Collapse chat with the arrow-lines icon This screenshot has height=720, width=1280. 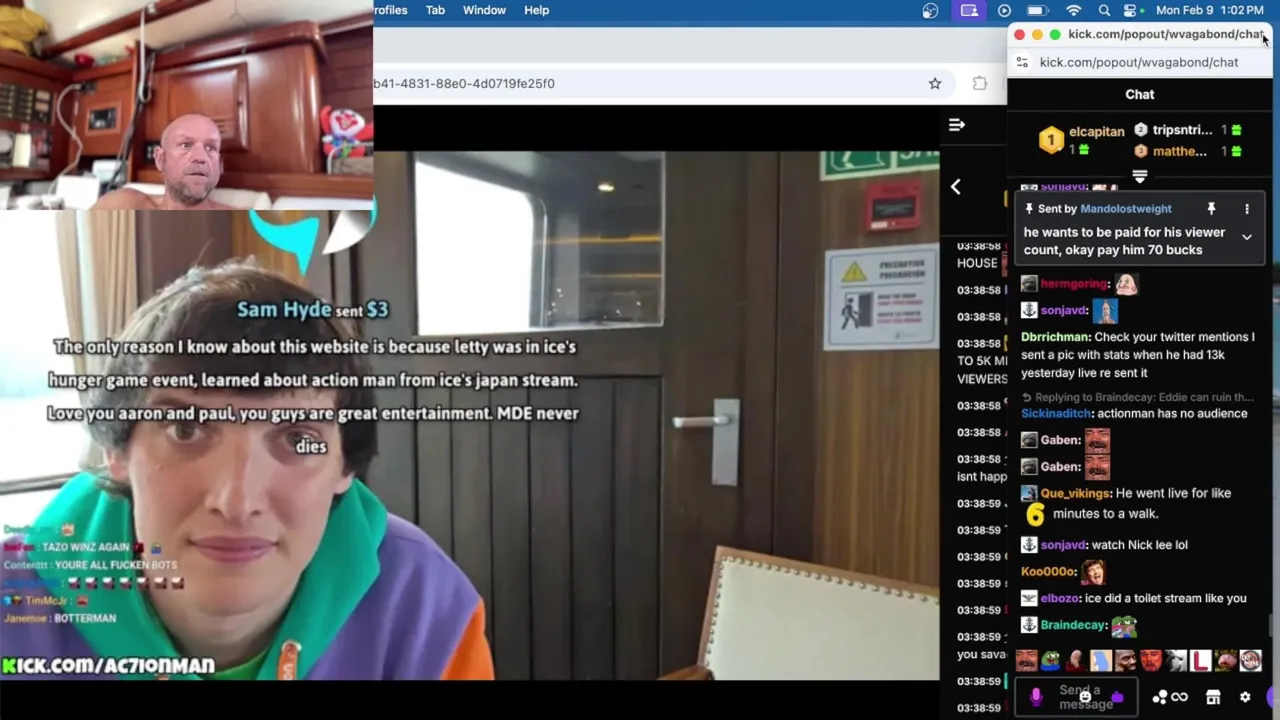956,125
